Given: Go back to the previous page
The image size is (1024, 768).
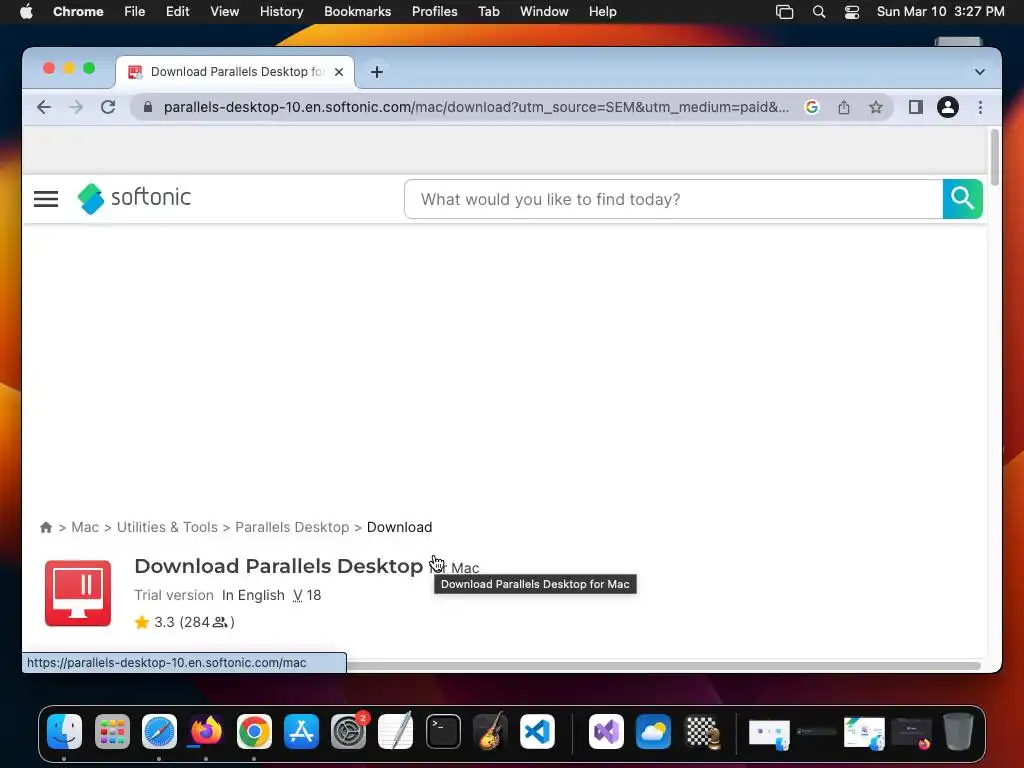Looking at the screenshot, I should pos(44,107).
